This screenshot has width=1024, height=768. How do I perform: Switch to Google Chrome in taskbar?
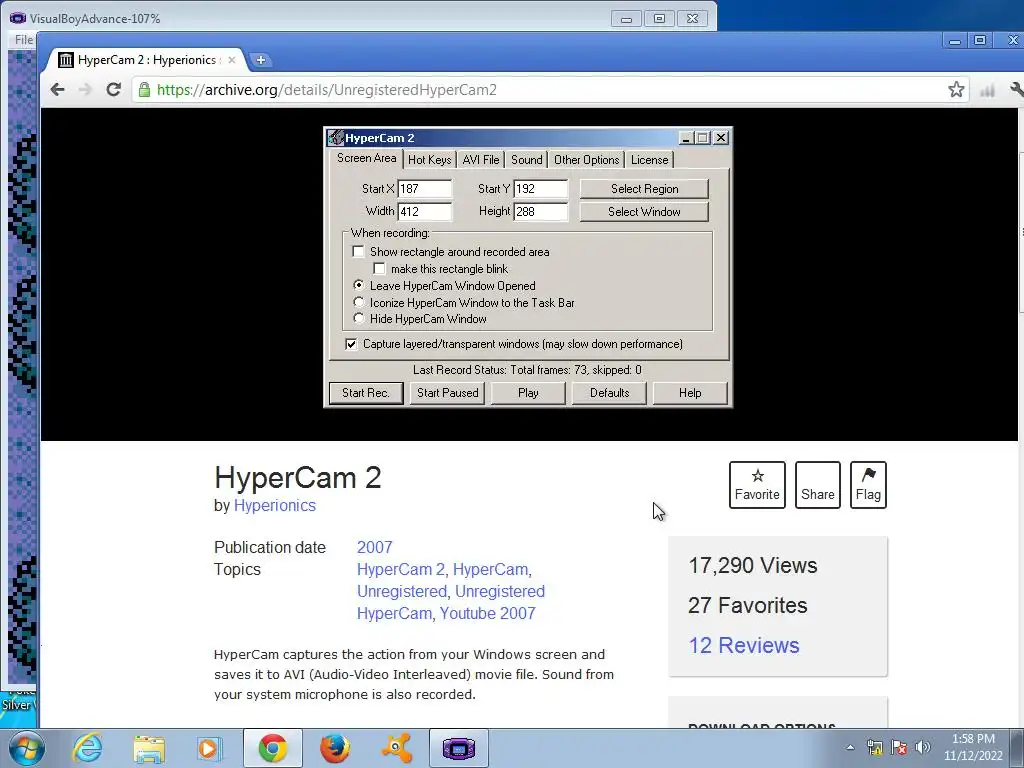pos(272,748)
